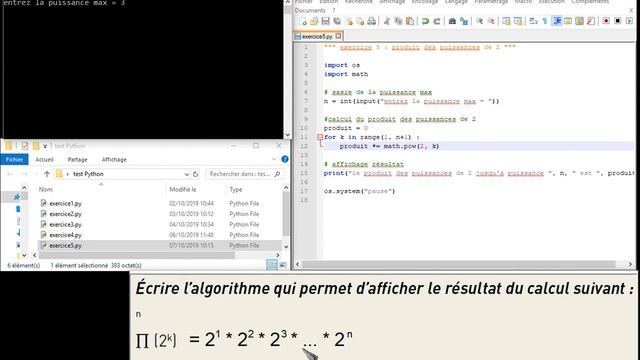Print the document using the printer icon
640x360 pixels.
[x=371, y=21]
